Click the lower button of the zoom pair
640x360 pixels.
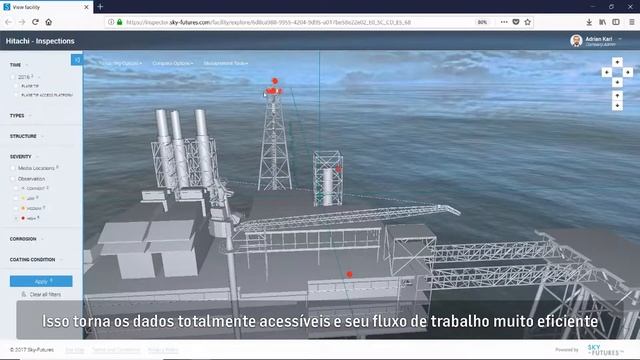[x=617, y=106]
